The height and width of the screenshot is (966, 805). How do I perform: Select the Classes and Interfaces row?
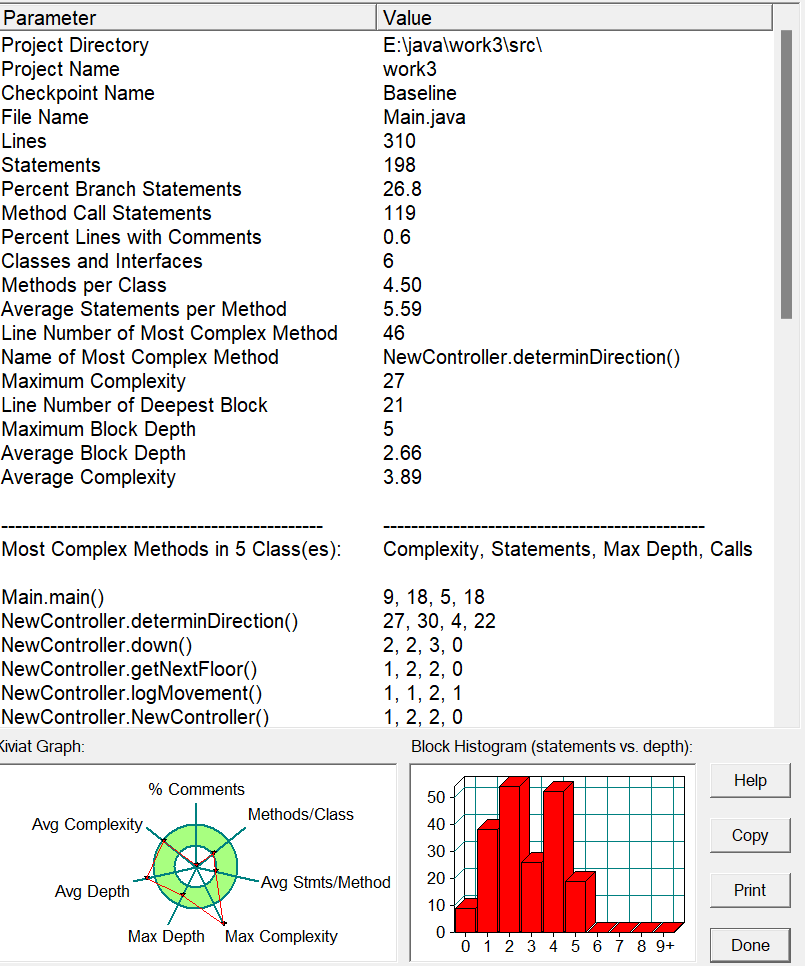tap(387, 261)
